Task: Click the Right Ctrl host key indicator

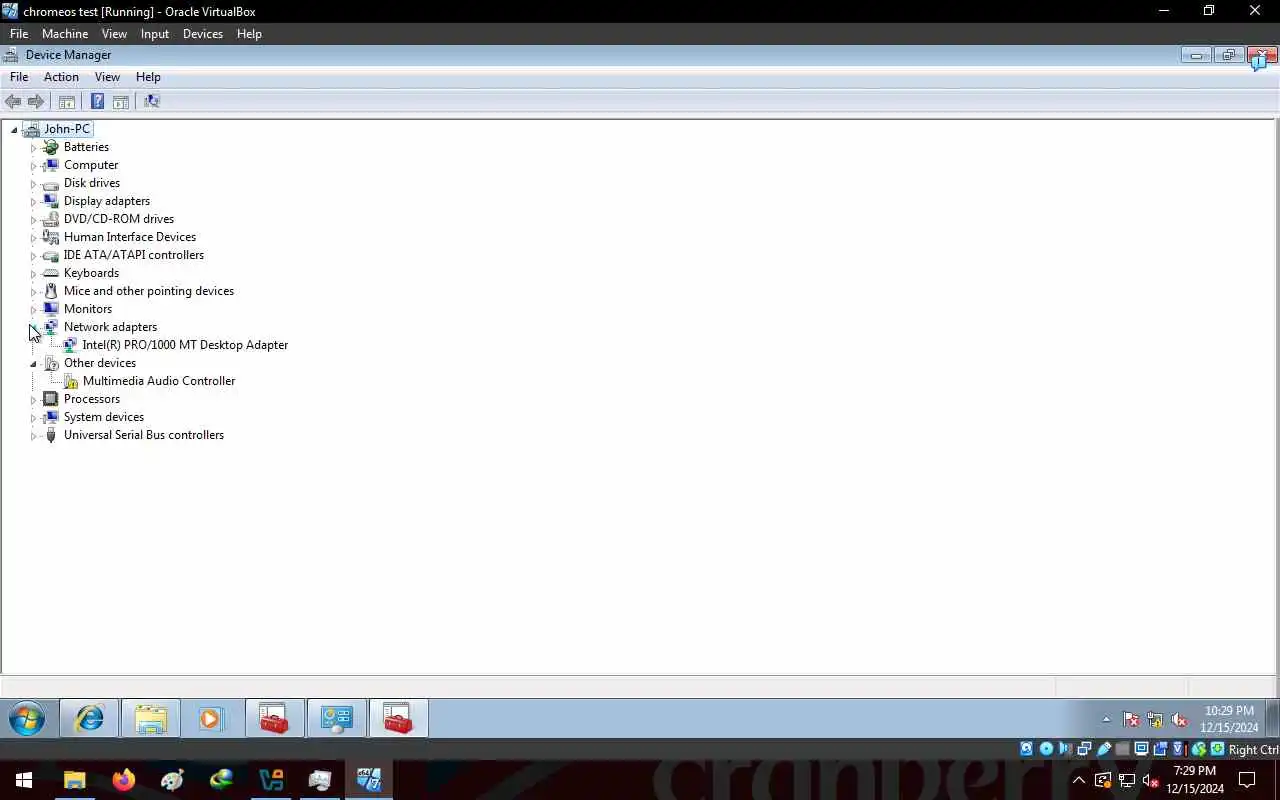Action: 1253,749
